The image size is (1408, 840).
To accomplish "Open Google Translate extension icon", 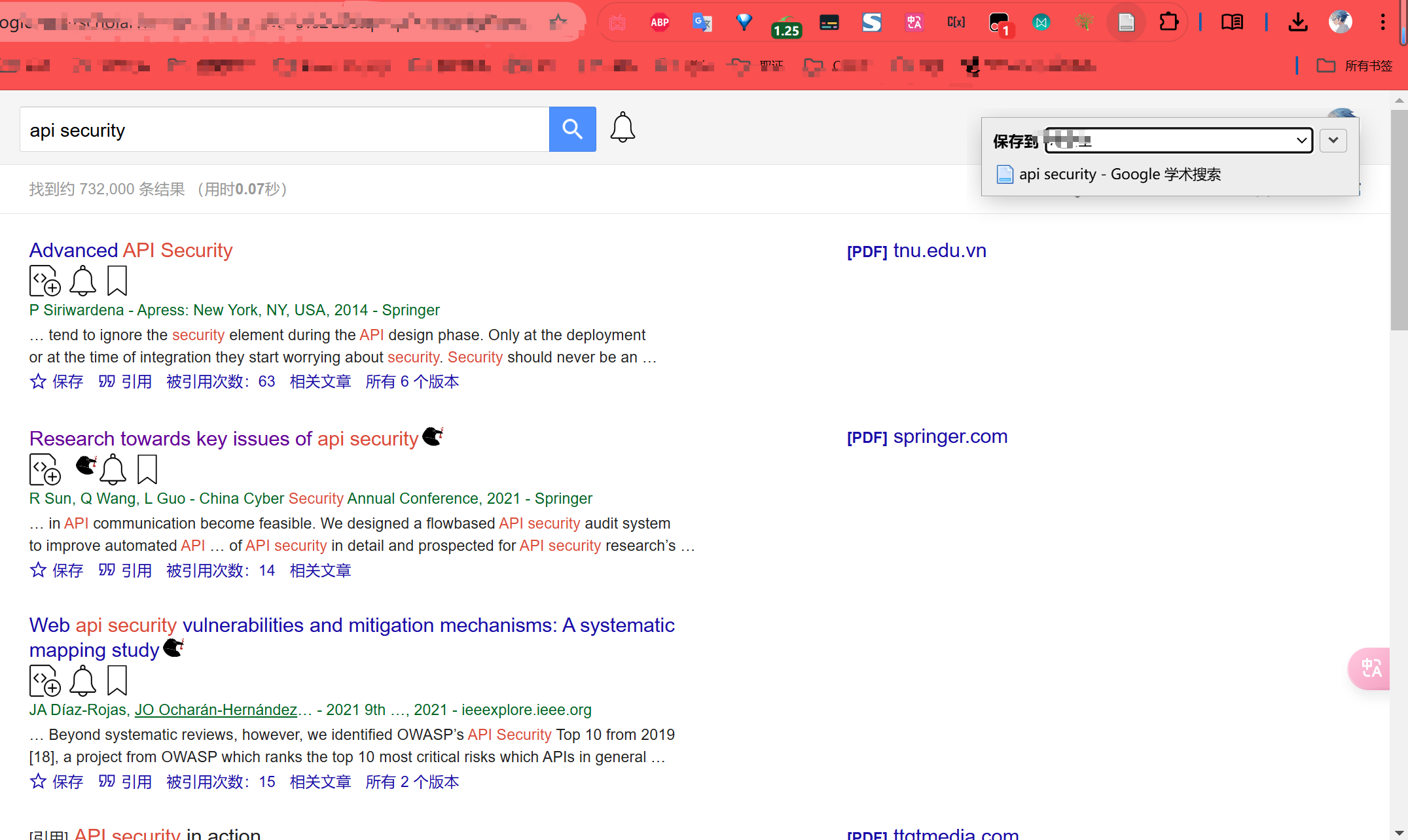I will pos(702,22).
